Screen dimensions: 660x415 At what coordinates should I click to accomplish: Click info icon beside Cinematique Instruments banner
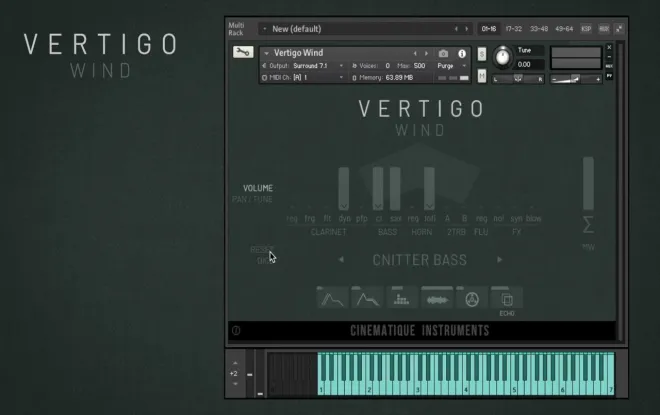(x=236, y=330)
